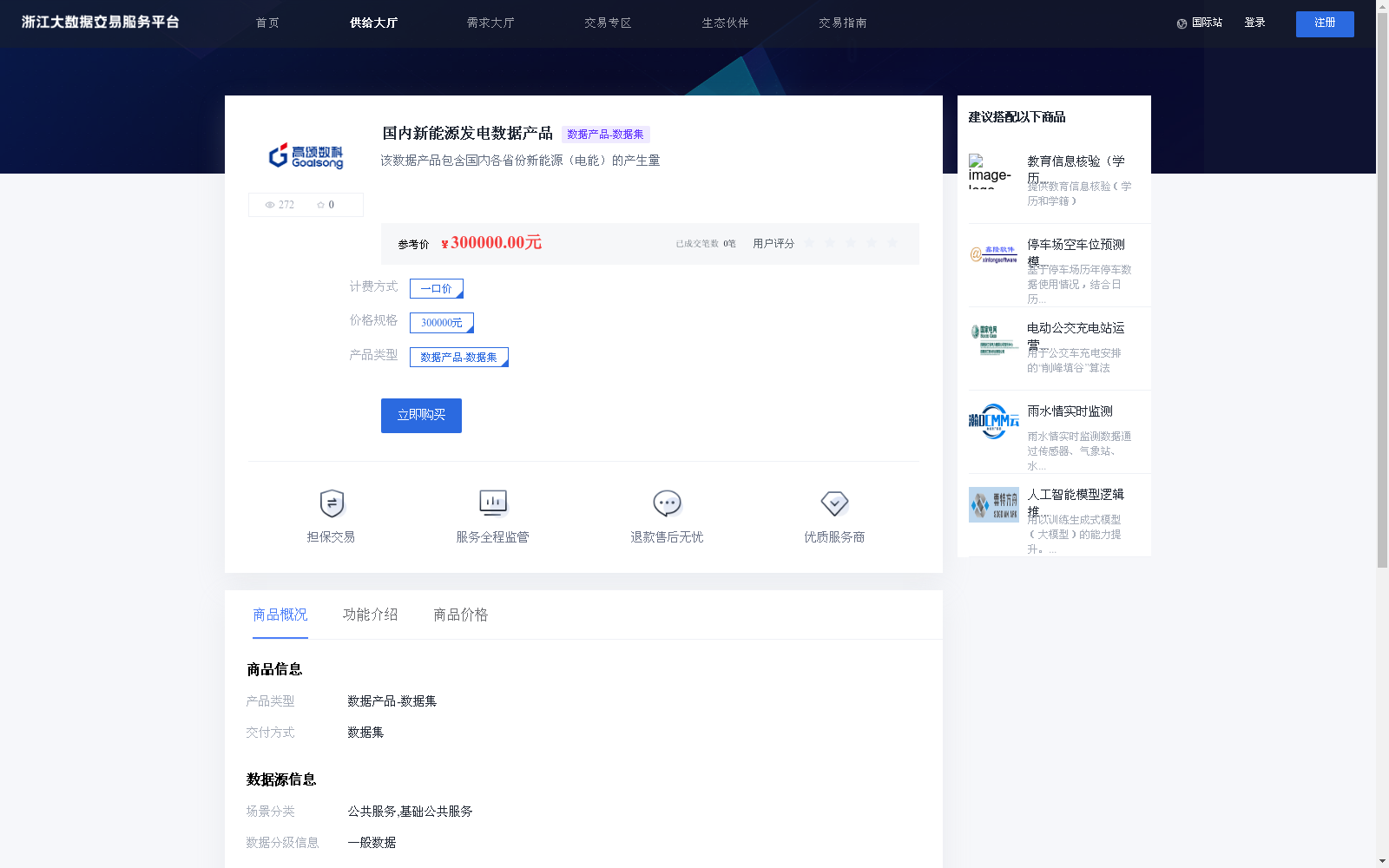Click the 公共服务,基础公共服务 scene value
This screenshot has width=1389, height=868.
click(x=410, y=812)
